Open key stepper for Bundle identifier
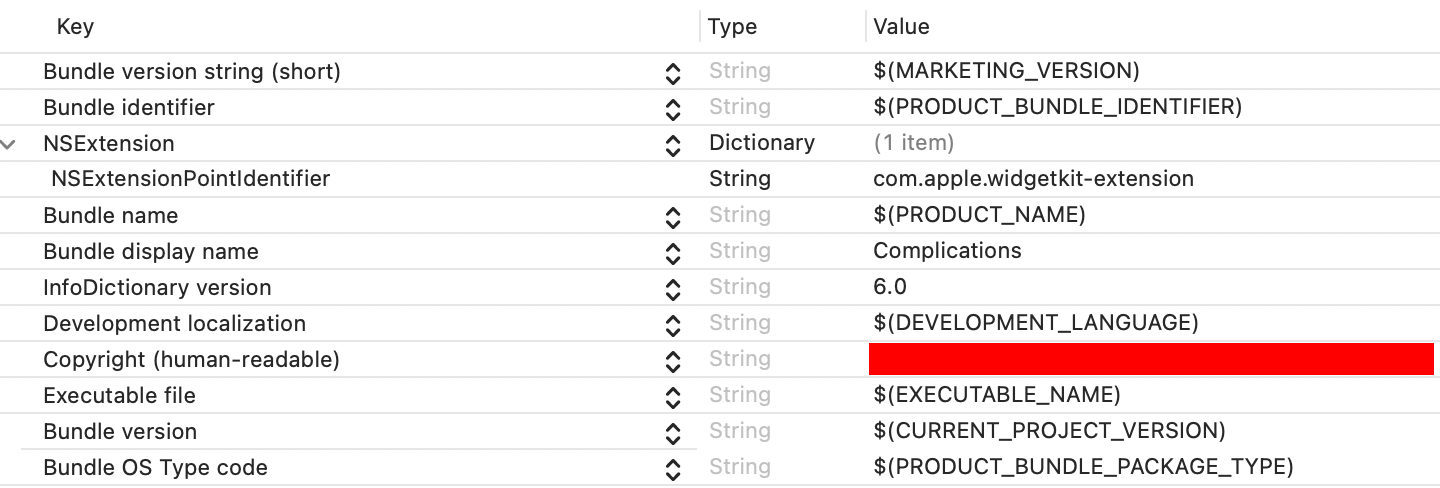Screen dimensions: 1440x488 [x=673, y=108]
